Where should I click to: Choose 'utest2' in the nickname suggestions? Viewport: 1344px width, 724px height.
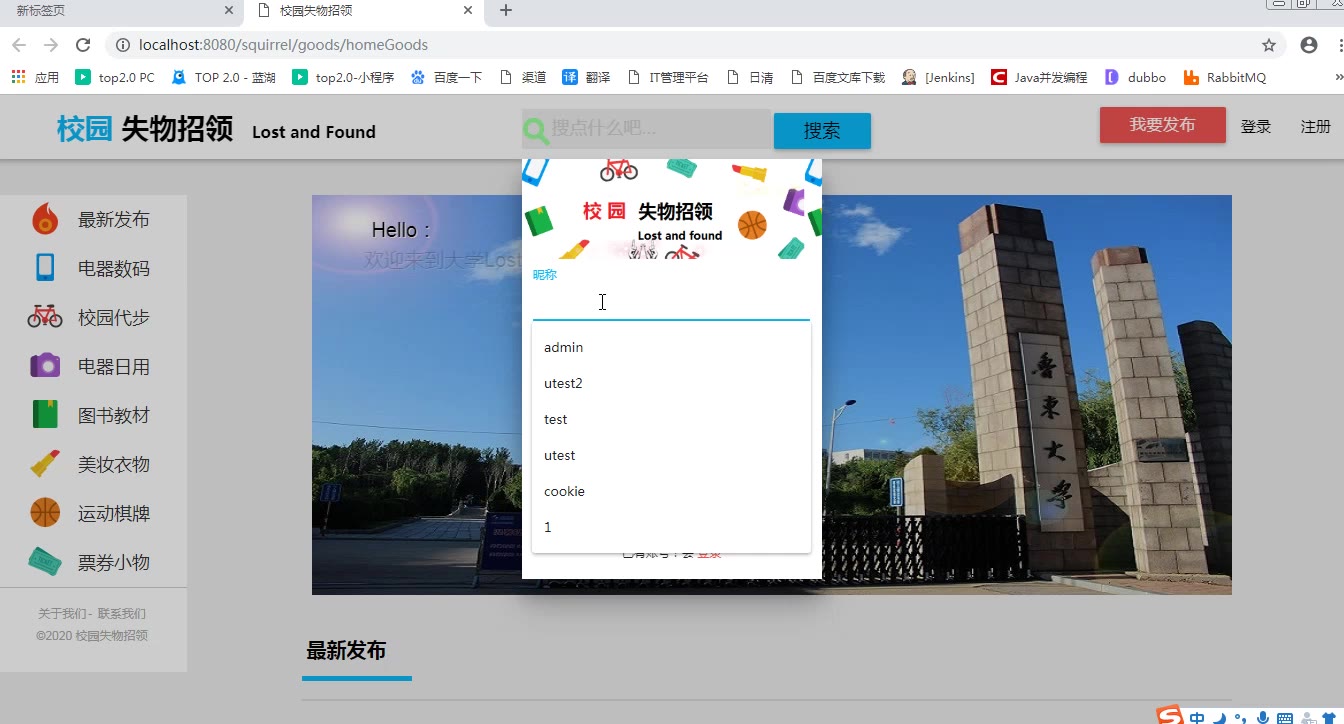pyautogui.click(x=564, y=383)
